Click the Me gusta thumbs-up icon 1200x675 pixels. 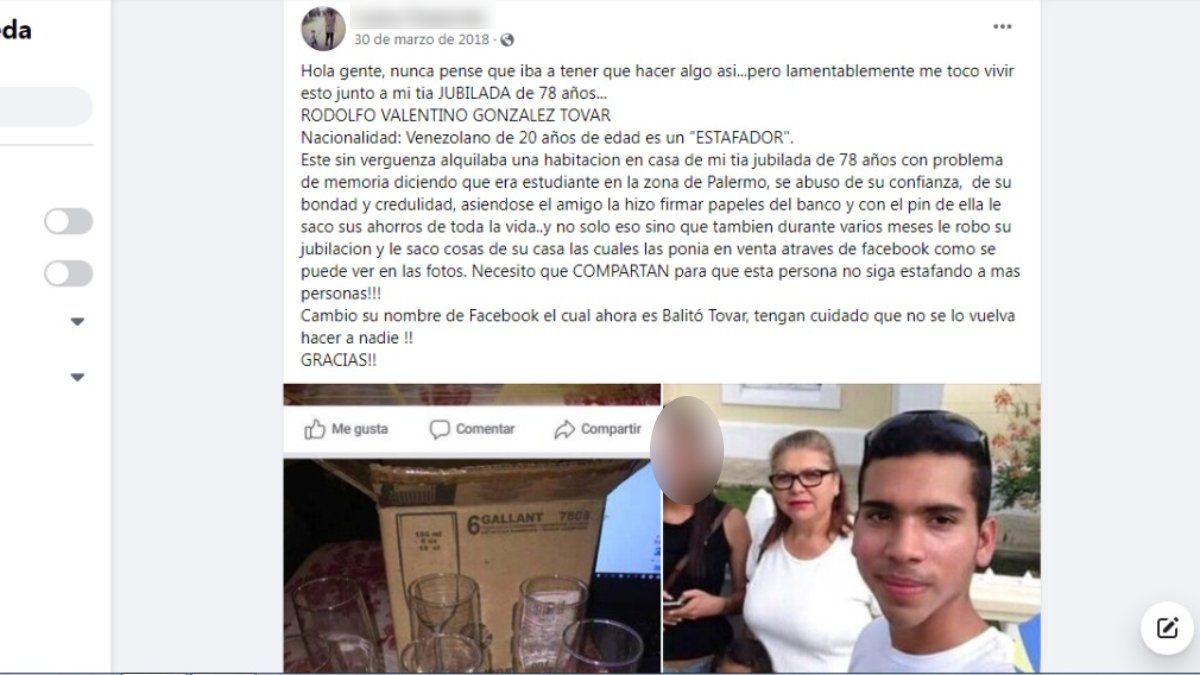(x=315, y=429)
